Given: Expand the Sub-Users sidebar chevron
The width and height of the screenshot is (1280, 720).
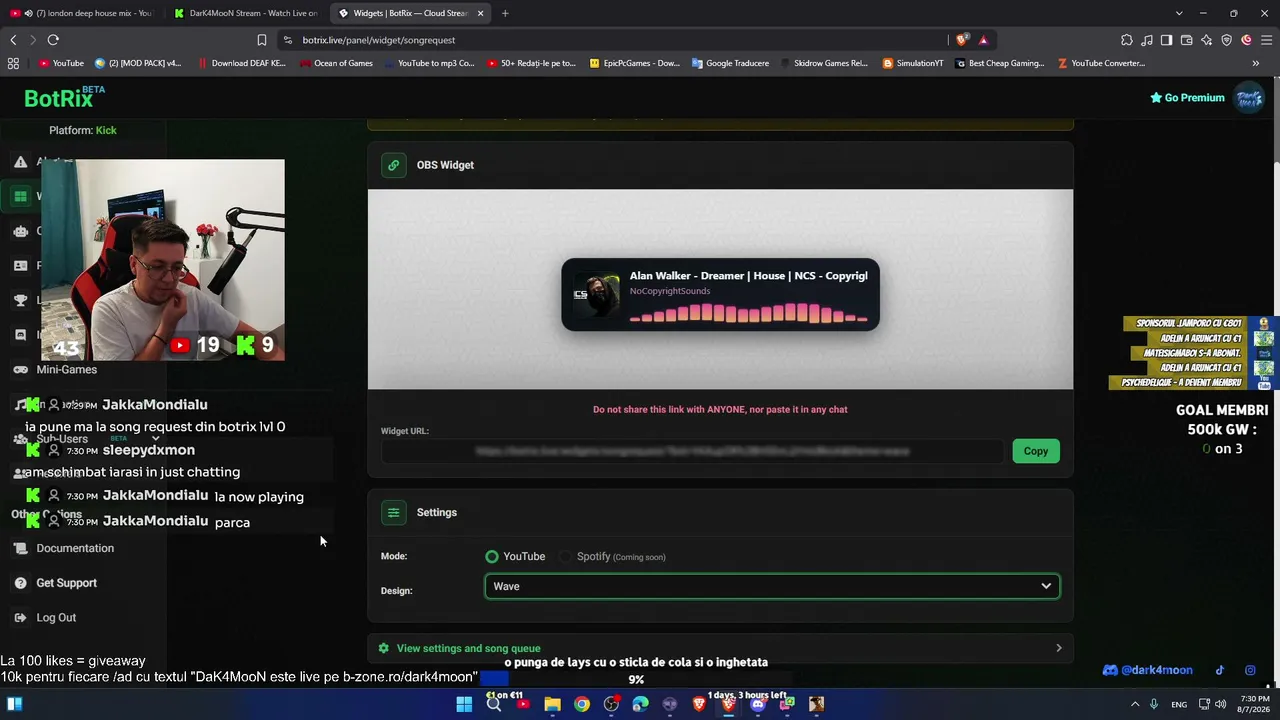Looking at the screenshot, I should pos(156,439).
